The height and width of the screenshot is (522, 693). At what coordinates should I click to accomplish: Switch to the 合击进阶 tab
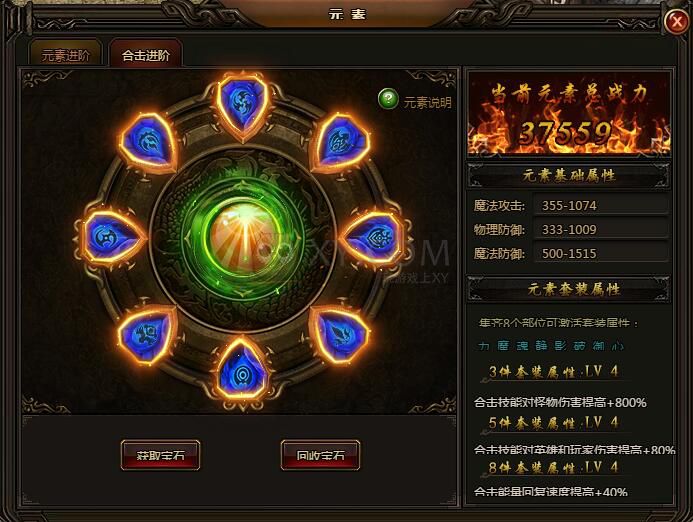coord(145,54)
